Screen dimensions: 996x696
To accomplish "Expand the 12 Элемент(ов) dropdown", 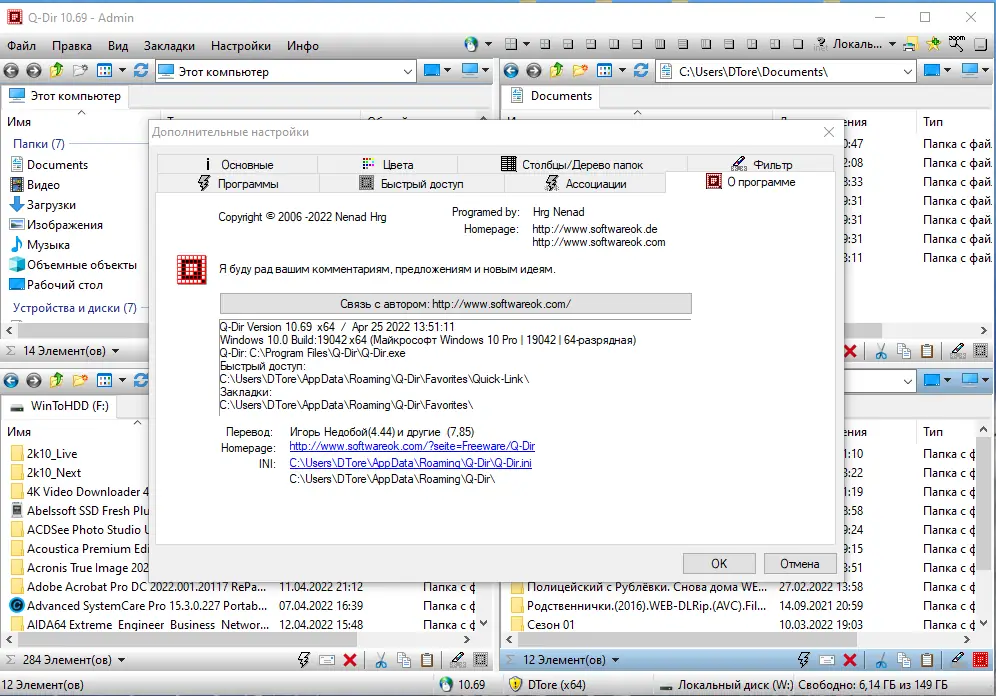I will pyautogui.click(x=615, y=660).
